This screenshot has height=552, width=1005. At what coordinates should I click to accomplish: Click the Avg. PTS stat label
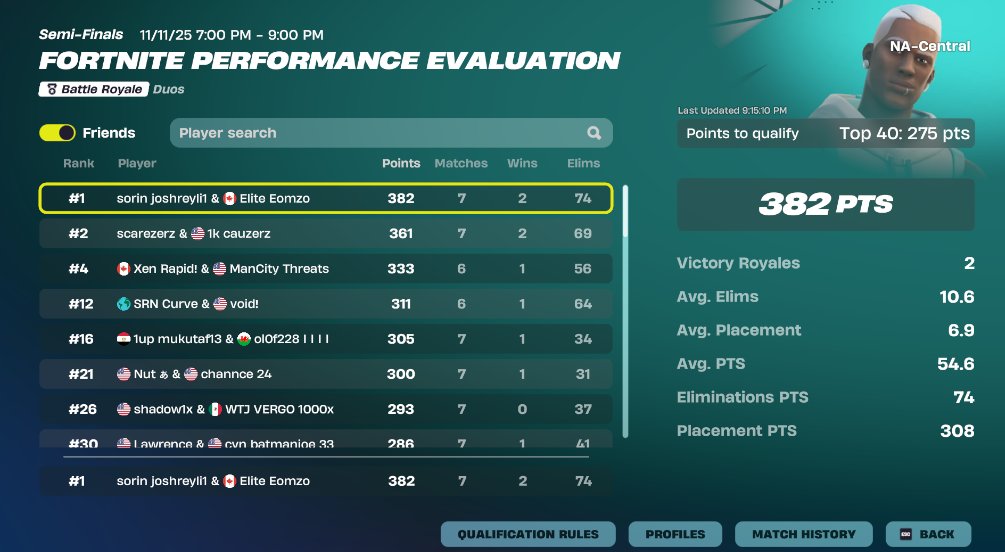click(711, 364)
